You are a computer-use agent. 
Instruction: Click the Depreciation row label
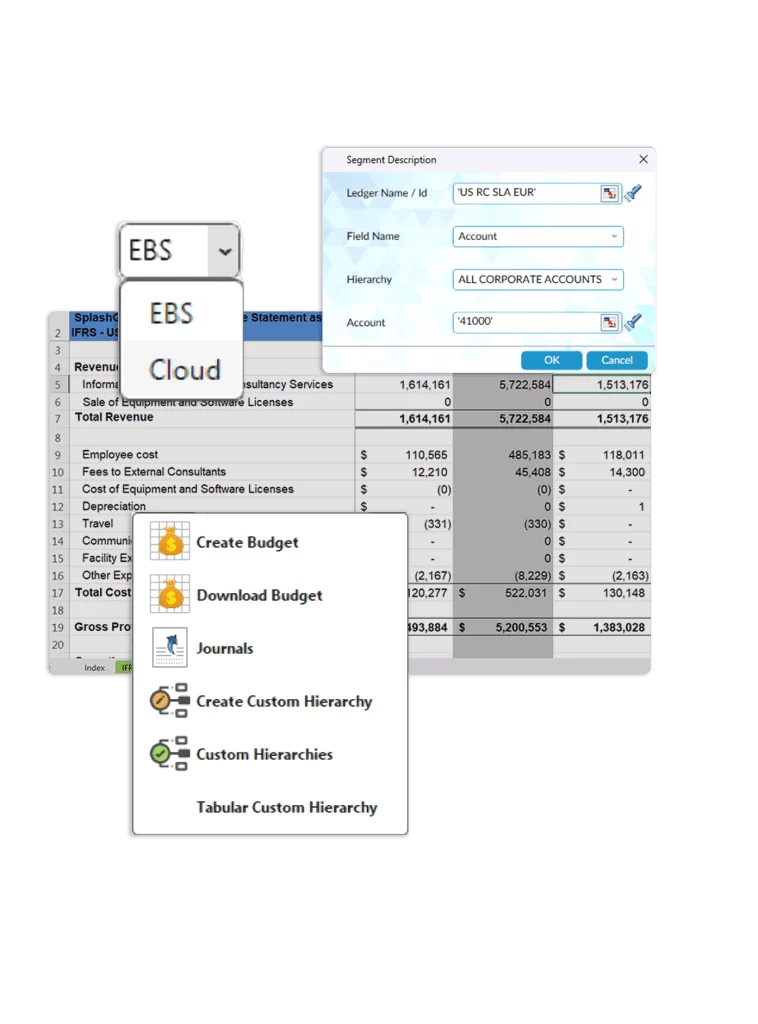click(114, 506)
